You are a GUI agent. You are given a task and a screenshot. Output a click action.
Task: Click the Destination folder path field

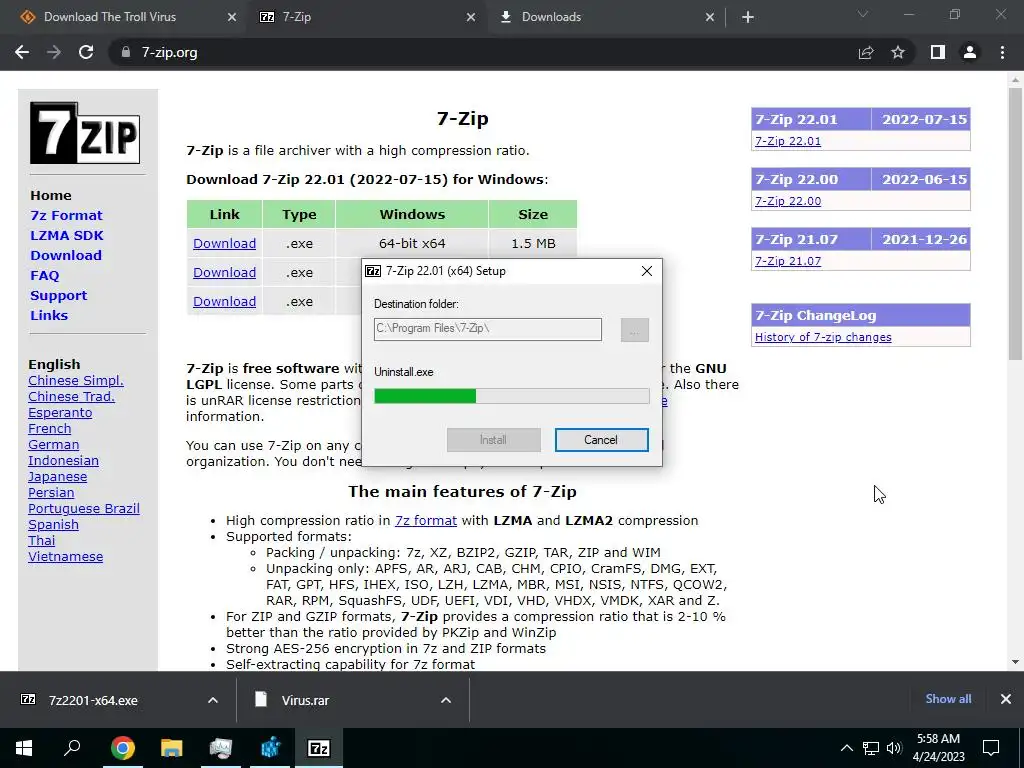click(x=487, y=329)
